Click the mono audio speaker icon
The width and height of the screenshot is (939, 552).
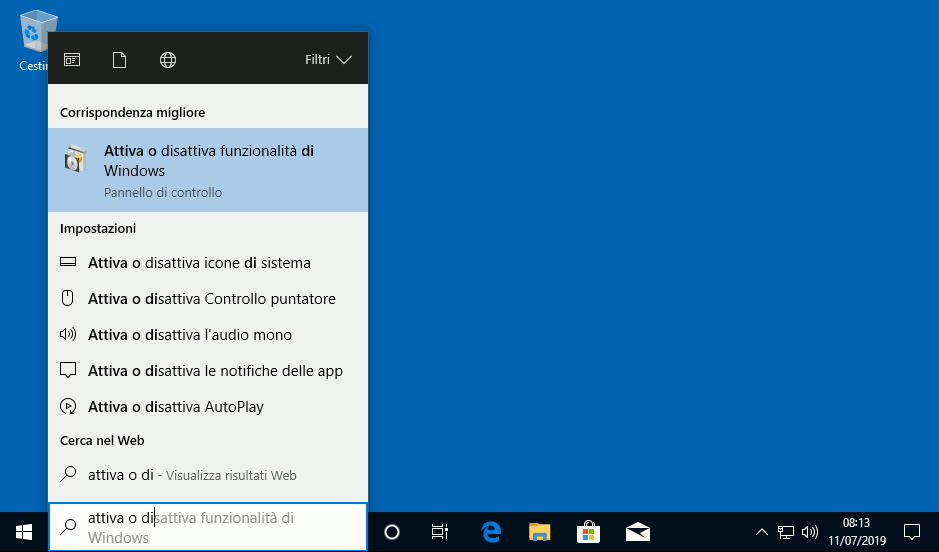pos(68,333)
